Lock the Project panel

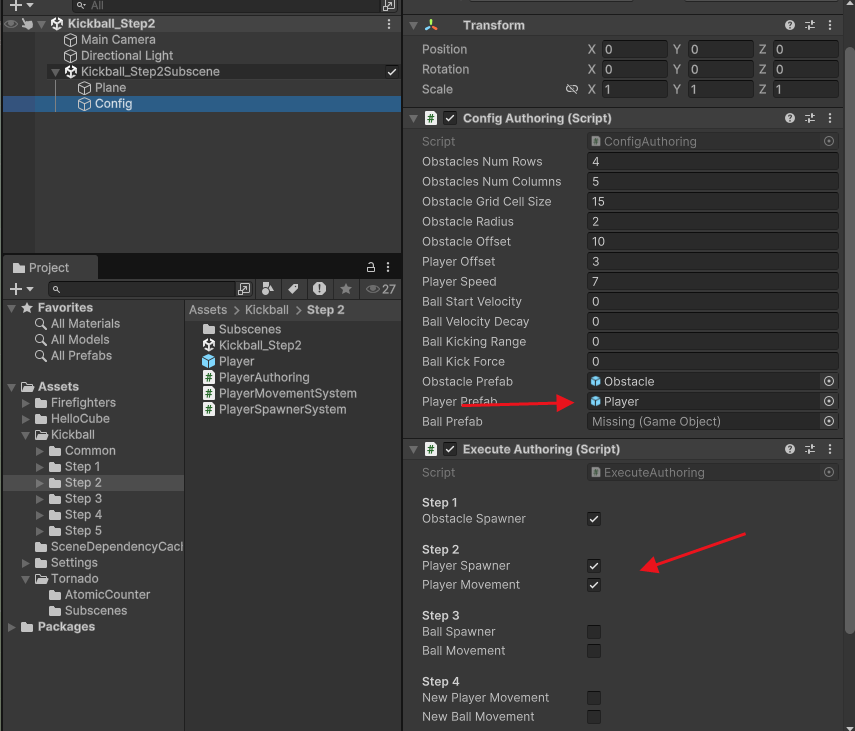click(371, 267)
